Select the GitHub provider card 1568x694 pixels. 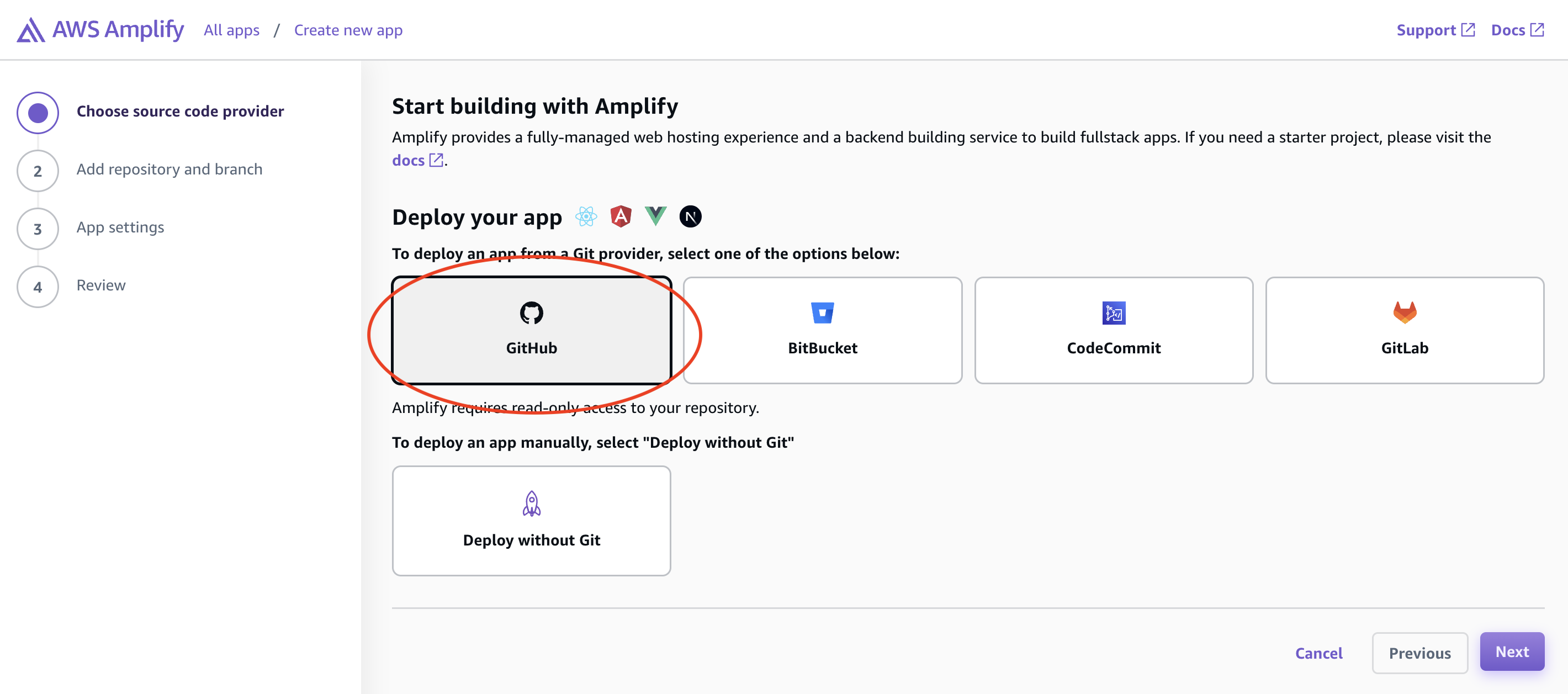(x=531, y=331)
